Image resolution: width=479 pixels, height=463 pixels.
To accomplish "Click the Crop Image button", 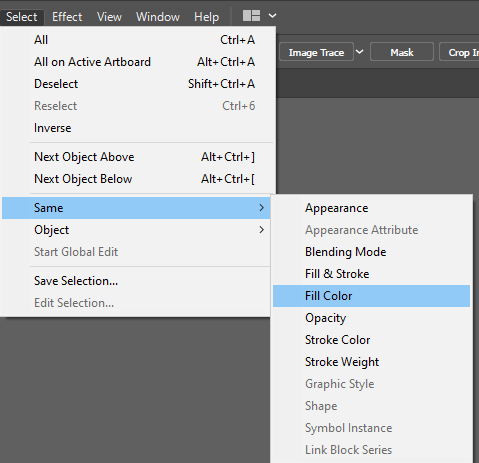I will (x=460, y=52).
